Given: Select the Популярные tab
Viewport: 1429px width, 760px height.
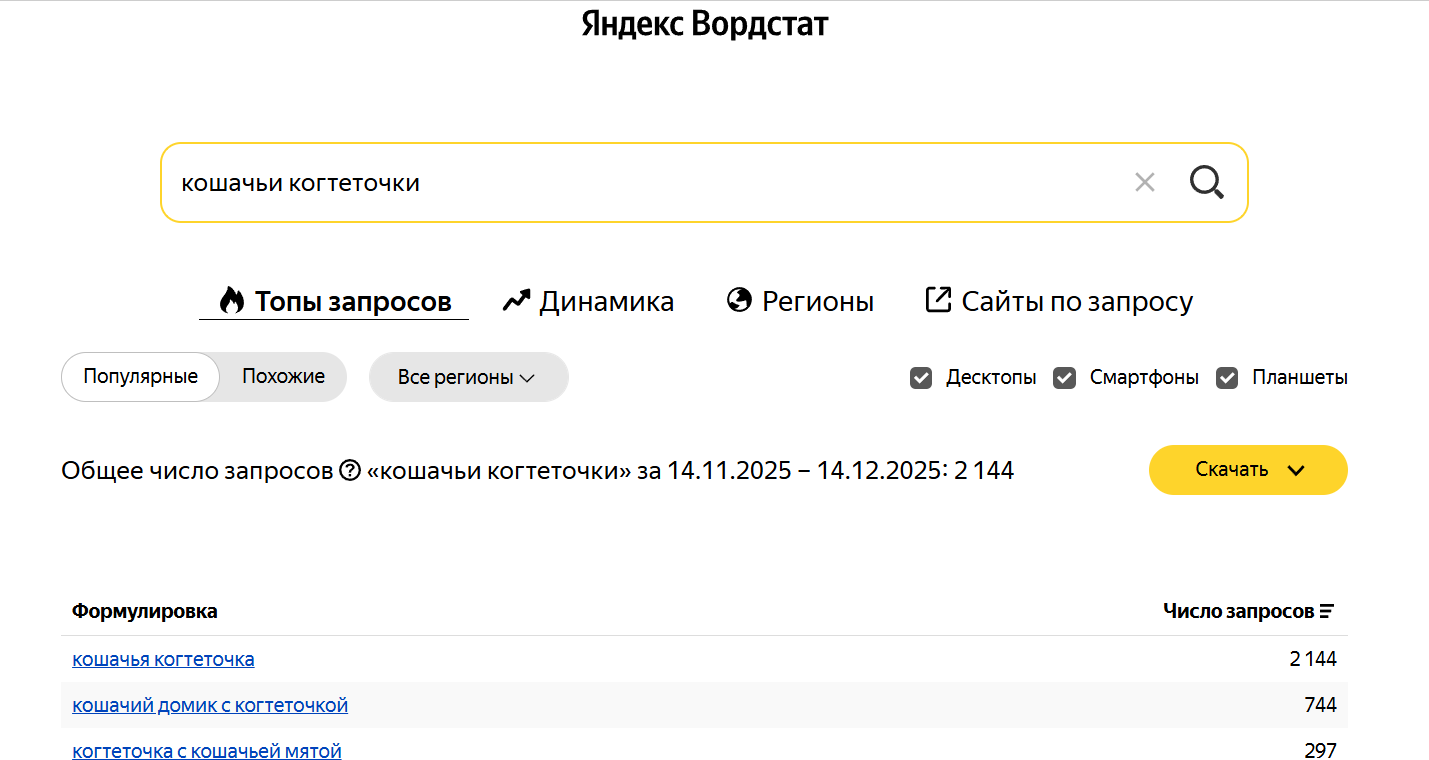Looking at the screenshot, I should [140, 376].
